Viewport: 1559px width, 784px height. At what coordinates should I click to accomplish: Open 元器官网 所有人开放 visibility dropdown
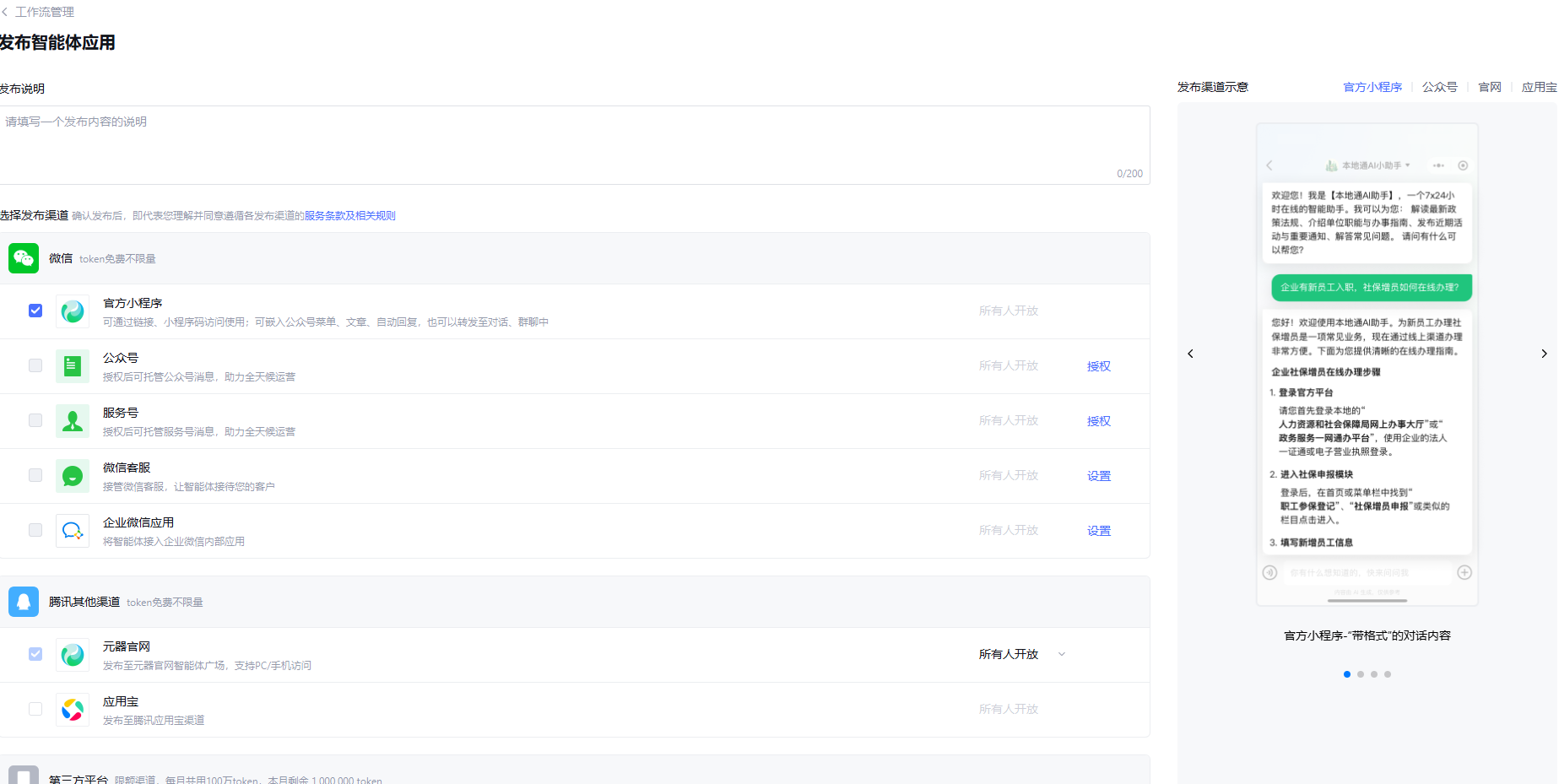tap(1022, 654)
